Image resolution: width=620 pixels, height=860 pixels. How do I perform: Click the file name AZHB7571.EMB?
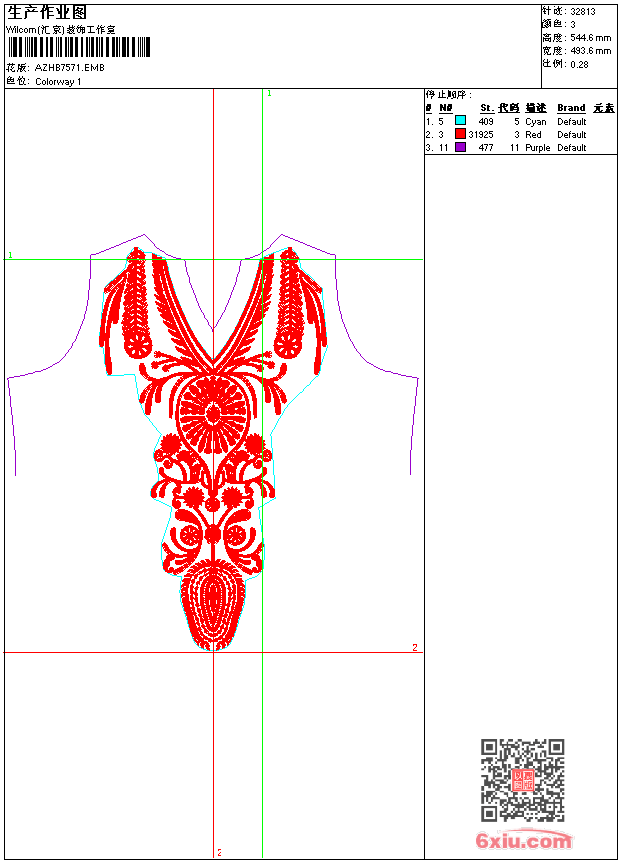coord(69,68)
